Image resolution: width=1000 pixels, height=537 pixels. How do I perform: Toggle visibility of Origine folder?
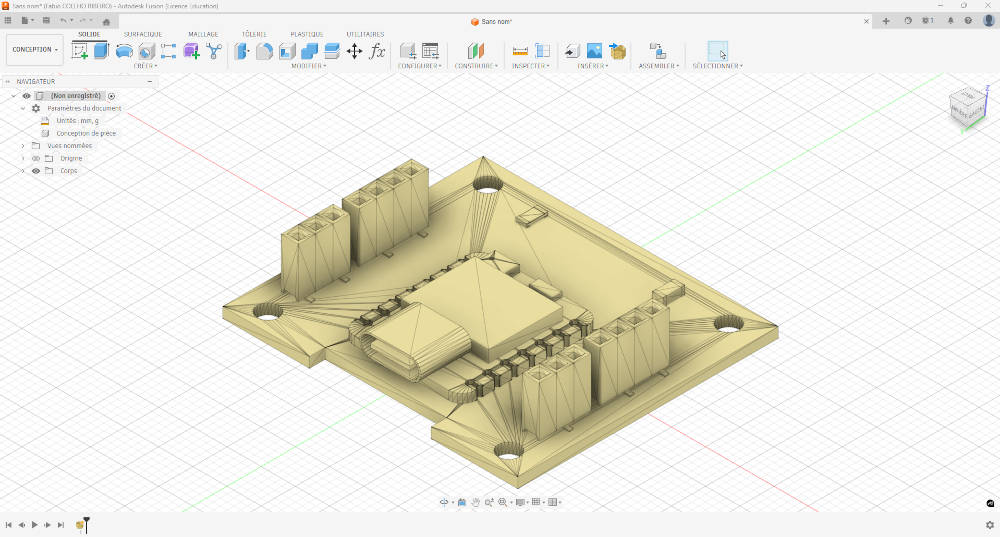36,158
